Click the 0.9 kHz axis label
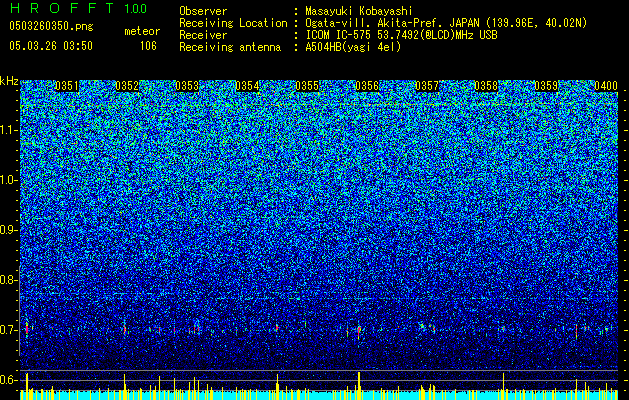Viewport: 629px width, 400px height. tap(8, 230)
